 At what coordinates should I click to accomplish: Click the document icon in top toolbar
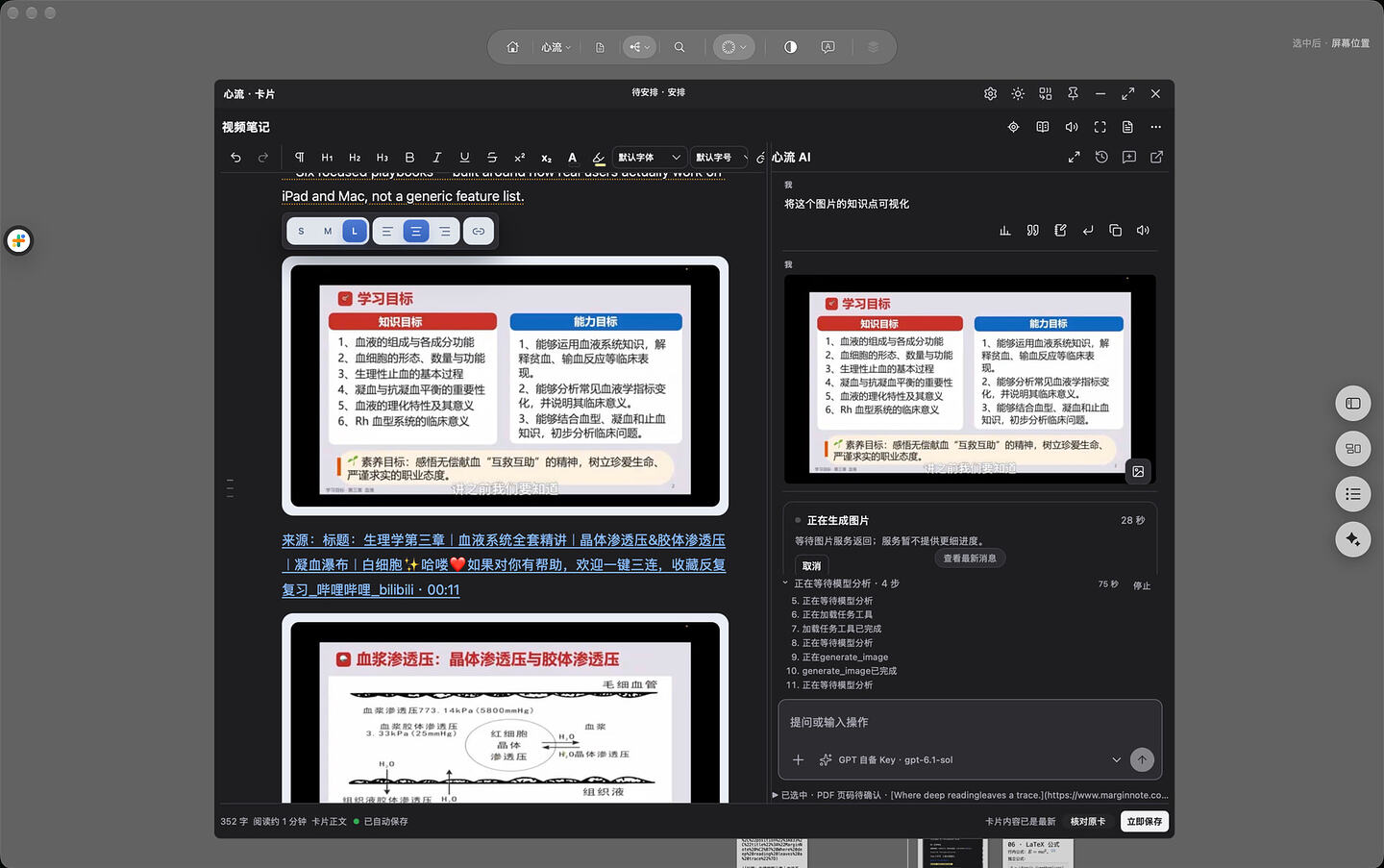coord(600,47)
